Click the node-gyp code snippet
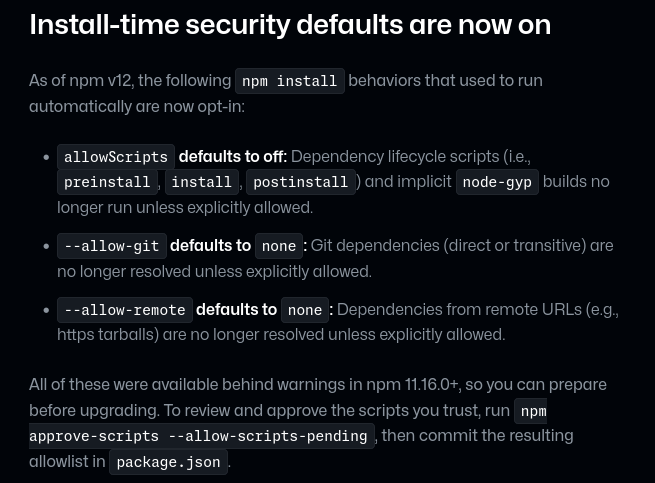 tap(497, 182)
